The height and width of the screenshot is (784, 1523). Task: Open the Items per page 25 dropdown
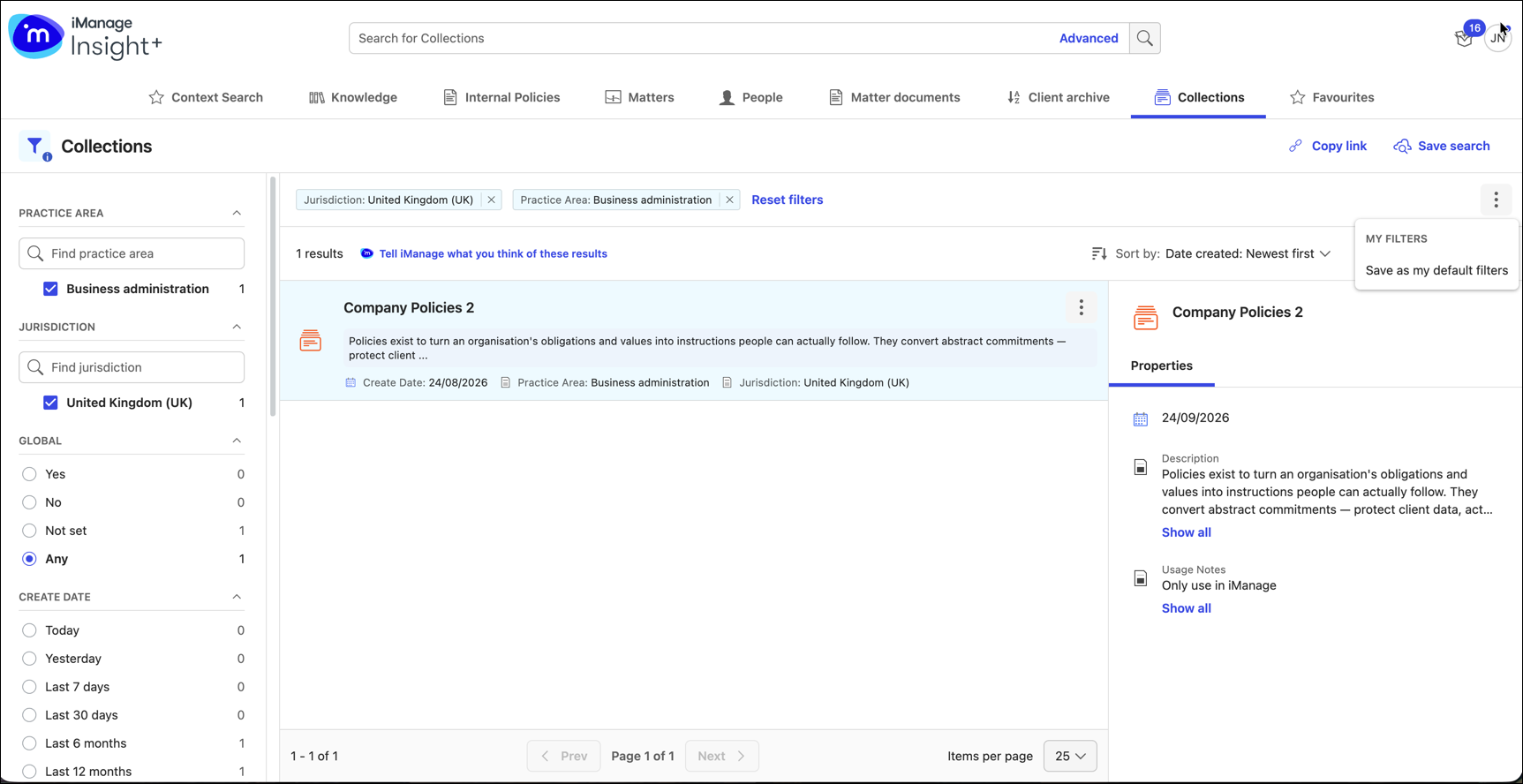[1070, 756]
